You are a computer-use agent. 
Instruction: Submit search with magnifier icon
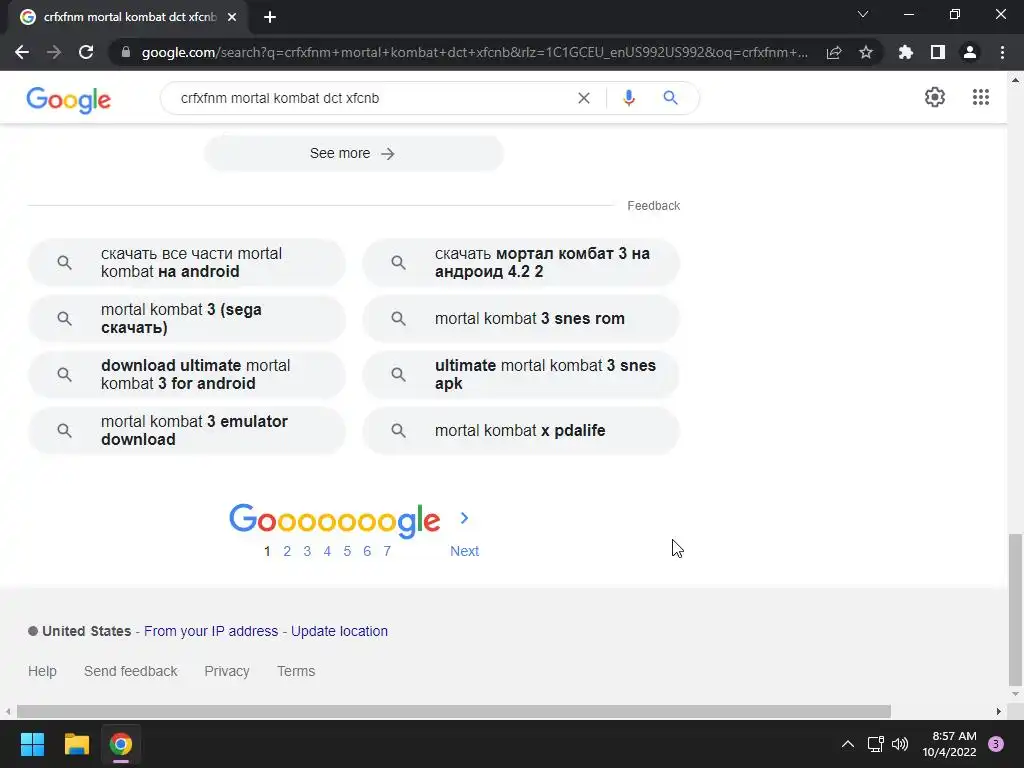[x=670, y=98]
